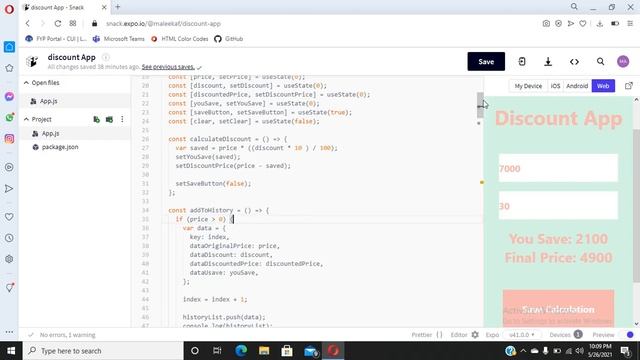The height and width of the screenshot is (360, 640).
Task: Show embed code icon
Action: (x=574, y=62)
